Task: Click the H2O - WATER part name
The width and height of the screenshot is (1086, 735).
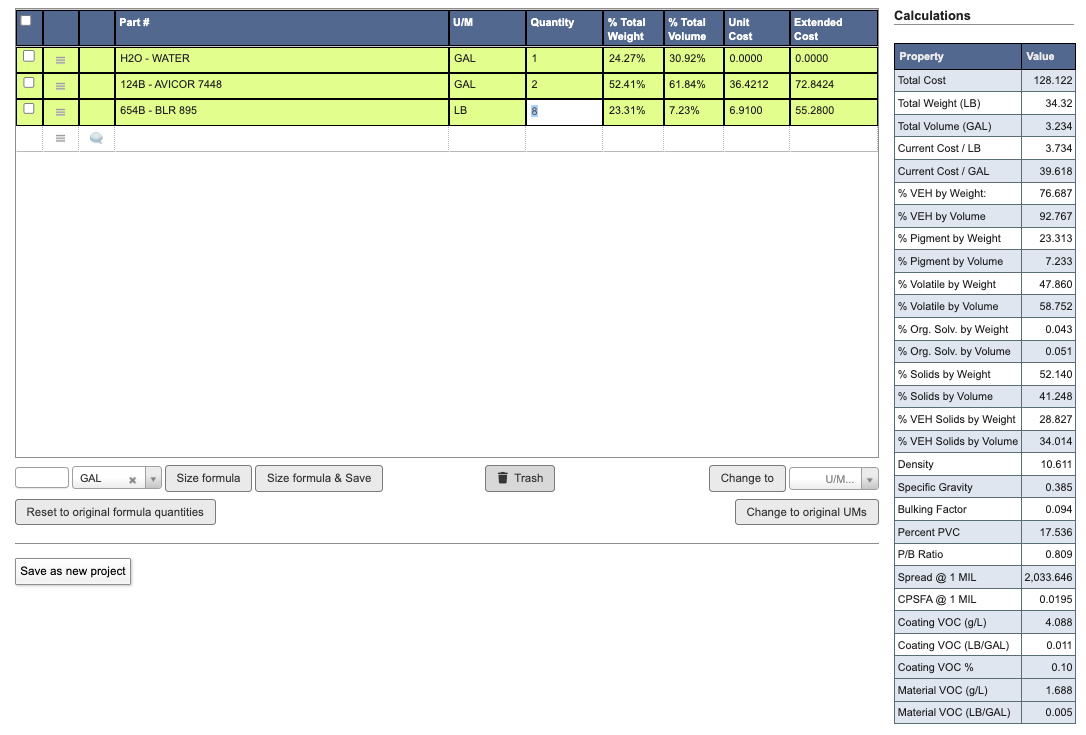Action: (155, 59)
